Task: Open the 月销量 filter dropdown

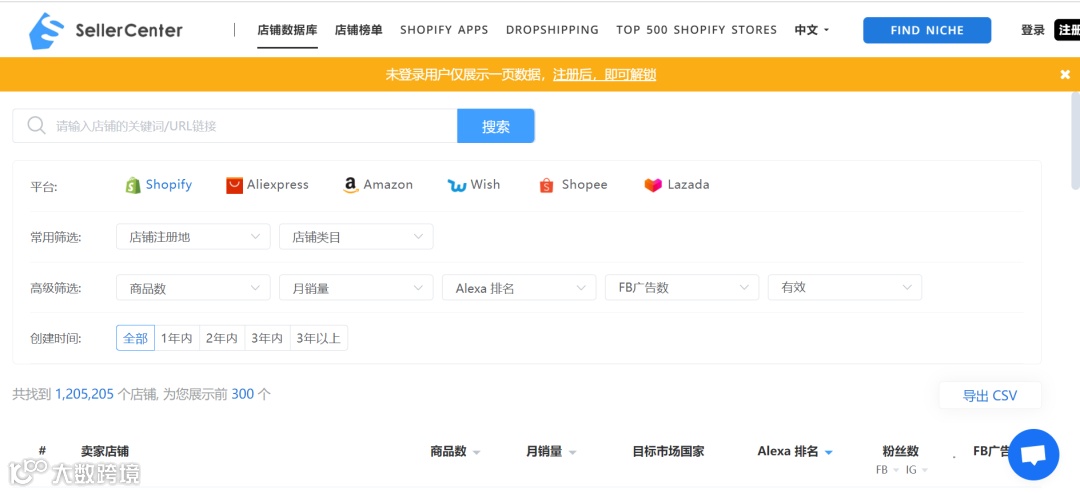Action: (356, 287)
